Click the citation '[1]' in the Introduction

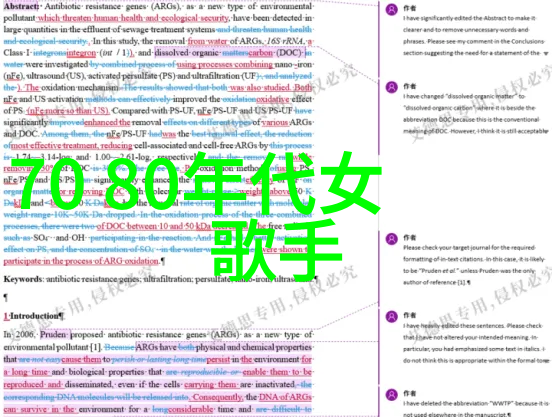pyautogui.click(x=96, y=347)
